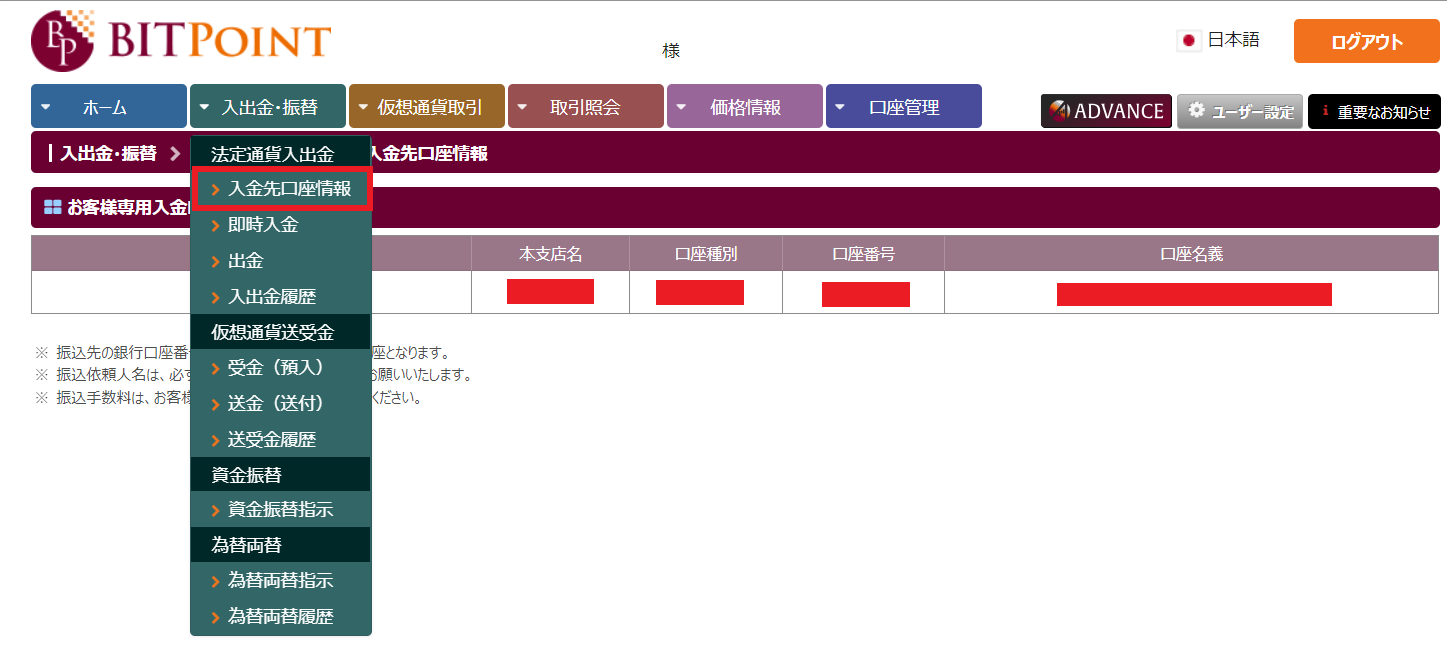The height and width of the screenshot is (646, 1447).
Task: Expand the 口座管理 dropdown arrow
Action: tap(840, 106)
